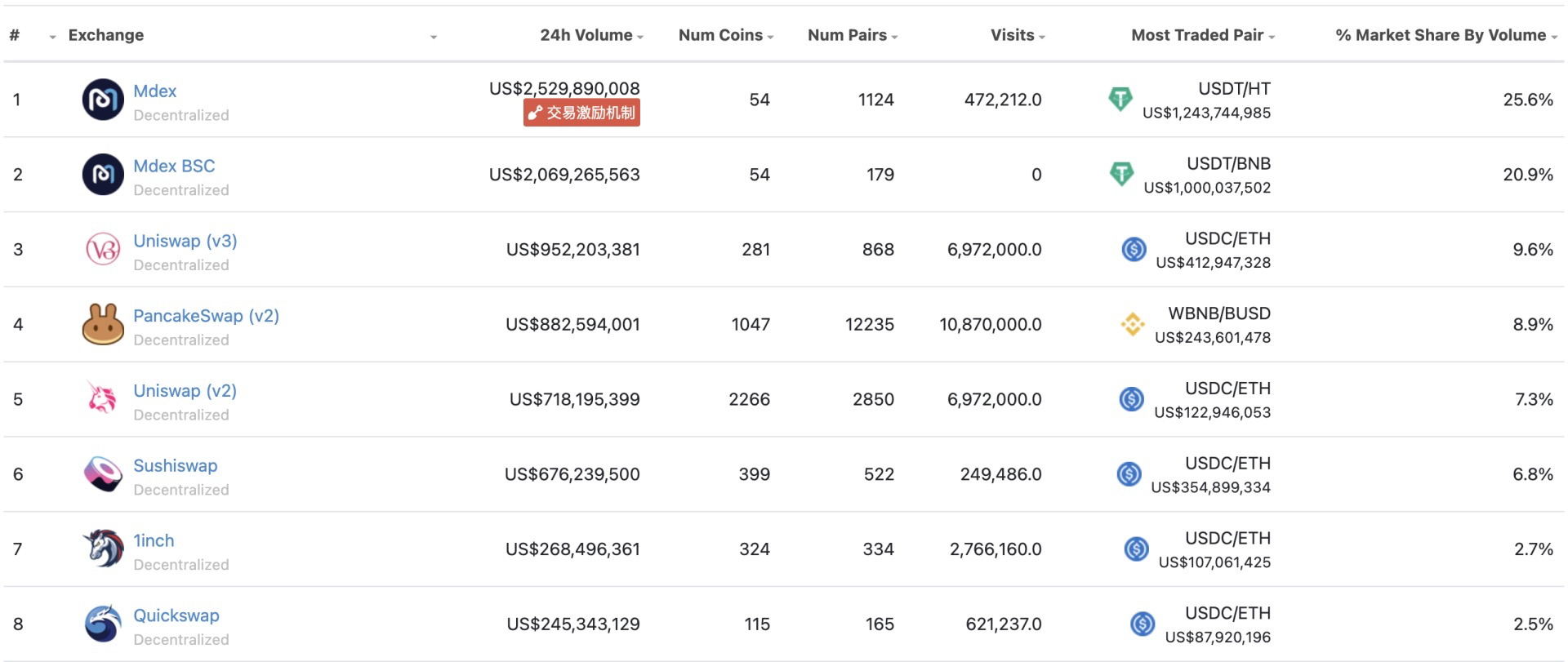Screen dimensions: 1568x662
Task: Click the Mdex BSC exchange logo
Action: point(103,175)
